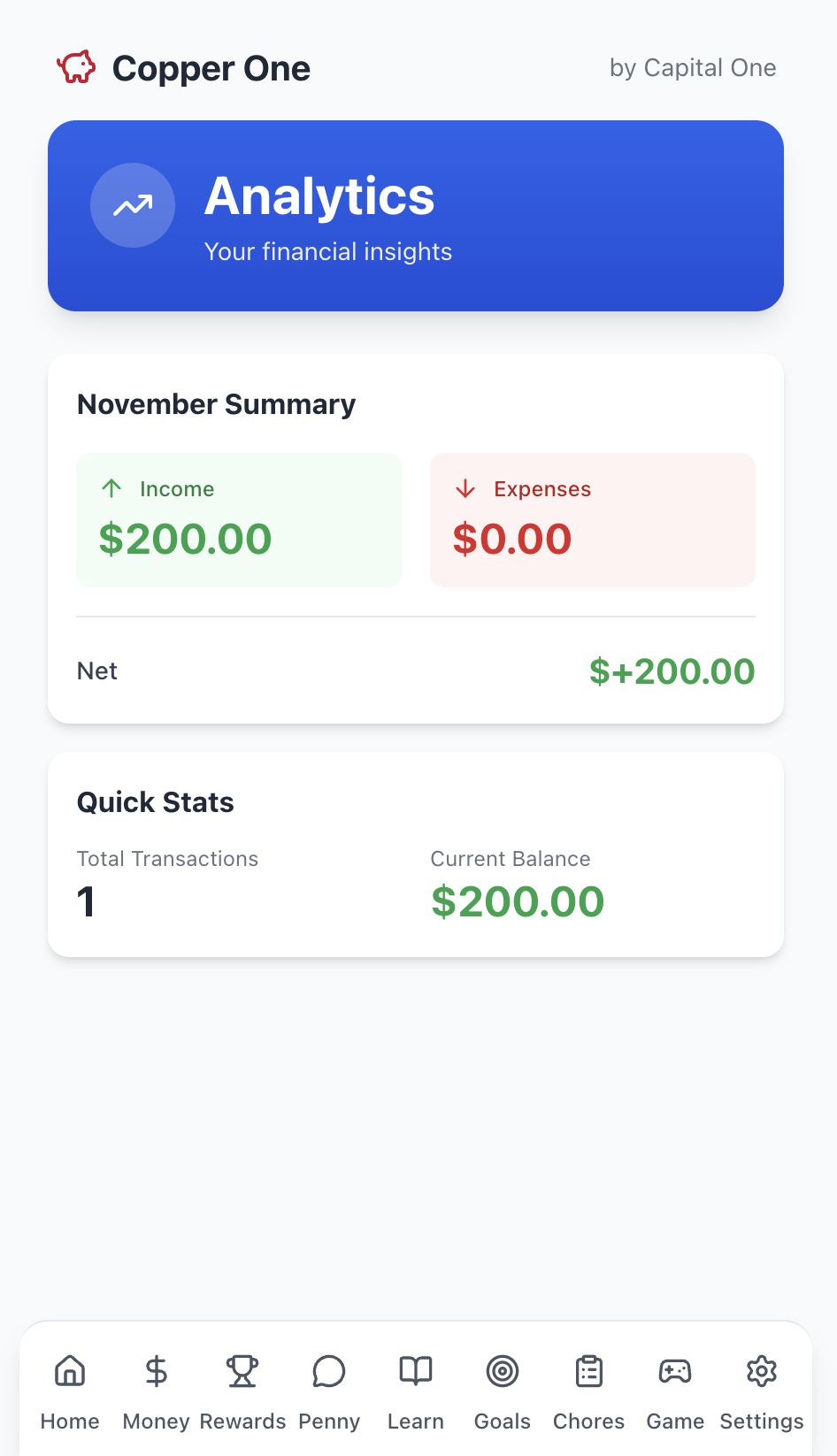The width and height of the screenshot is (837, 1456).
Task: Open the Rewards trophy icon
Action: (x=242, y=1371)
